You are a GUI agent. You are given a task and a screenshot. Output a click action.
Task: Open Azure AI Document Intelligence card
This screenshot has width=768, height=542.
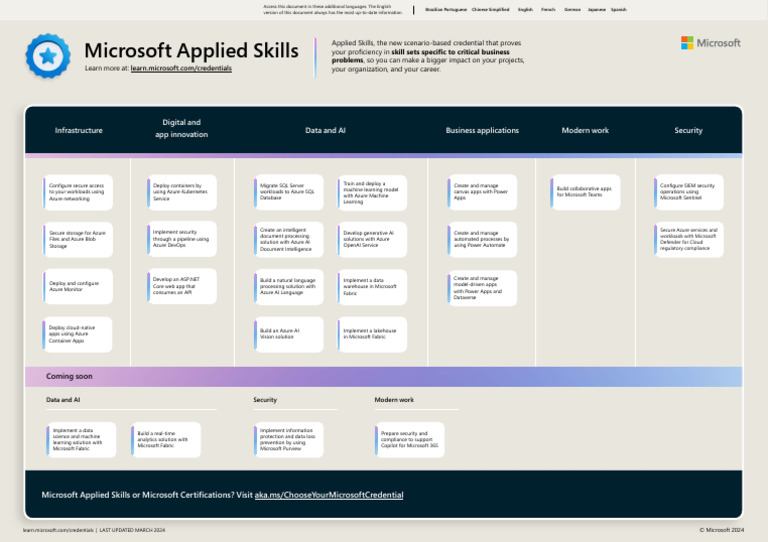[x=288, y=239]
